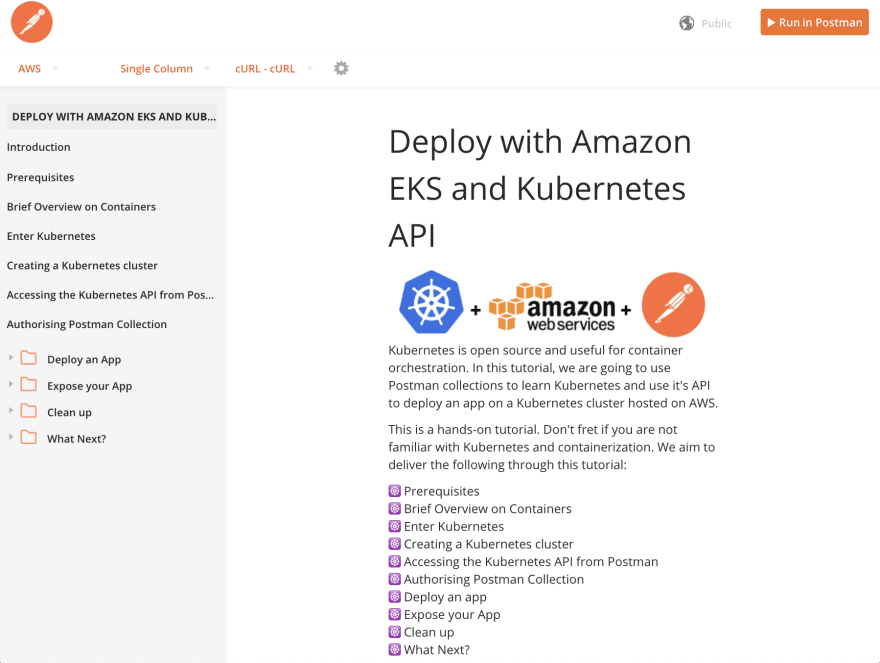This screenshot has width=880, height=663.
Task: Click the Public visibility label
Action: point(717,24)
